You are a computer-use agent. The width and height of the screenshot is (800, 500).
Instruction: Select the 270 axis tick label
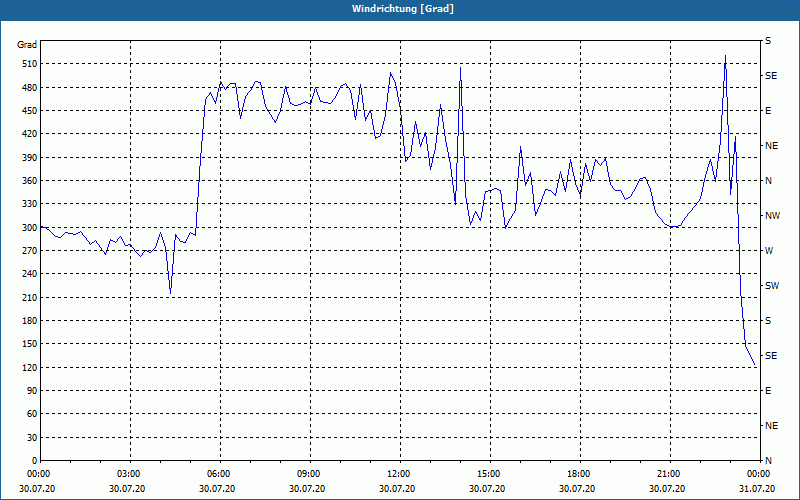click(30, 251)
